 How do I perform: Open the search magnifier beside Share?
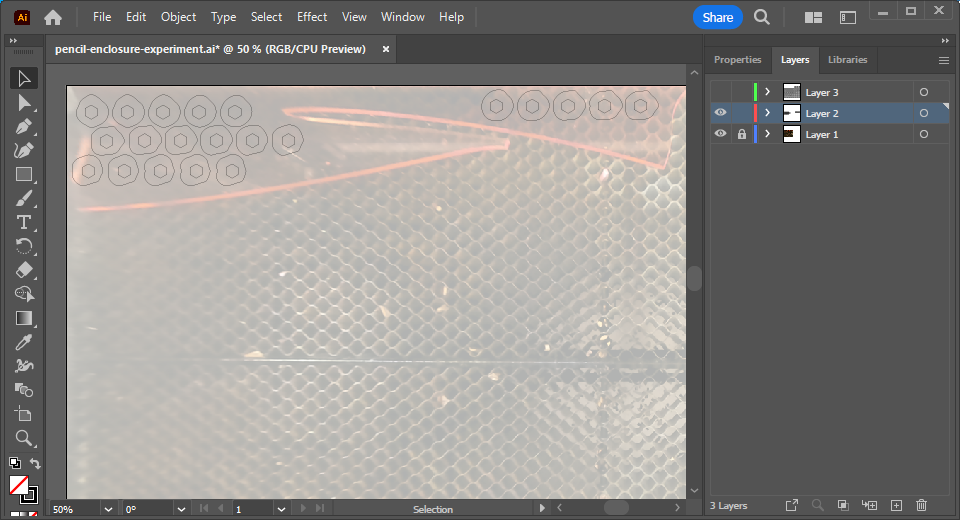762,17
